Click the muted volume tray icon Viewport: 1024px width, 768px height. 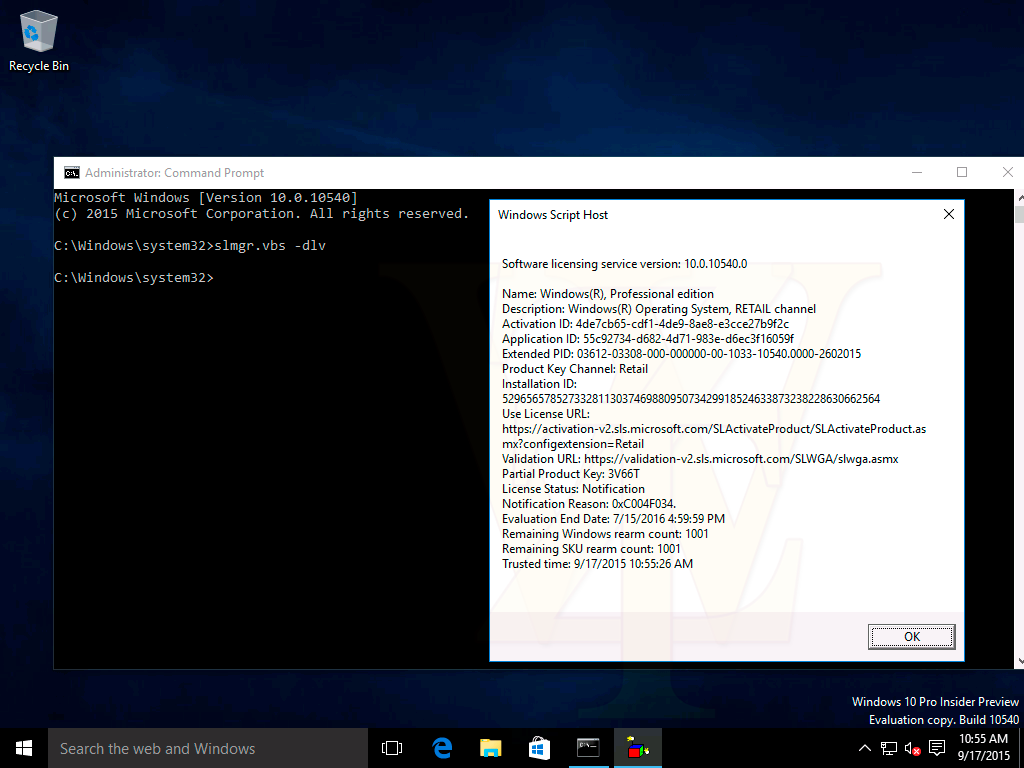(912, 748)
